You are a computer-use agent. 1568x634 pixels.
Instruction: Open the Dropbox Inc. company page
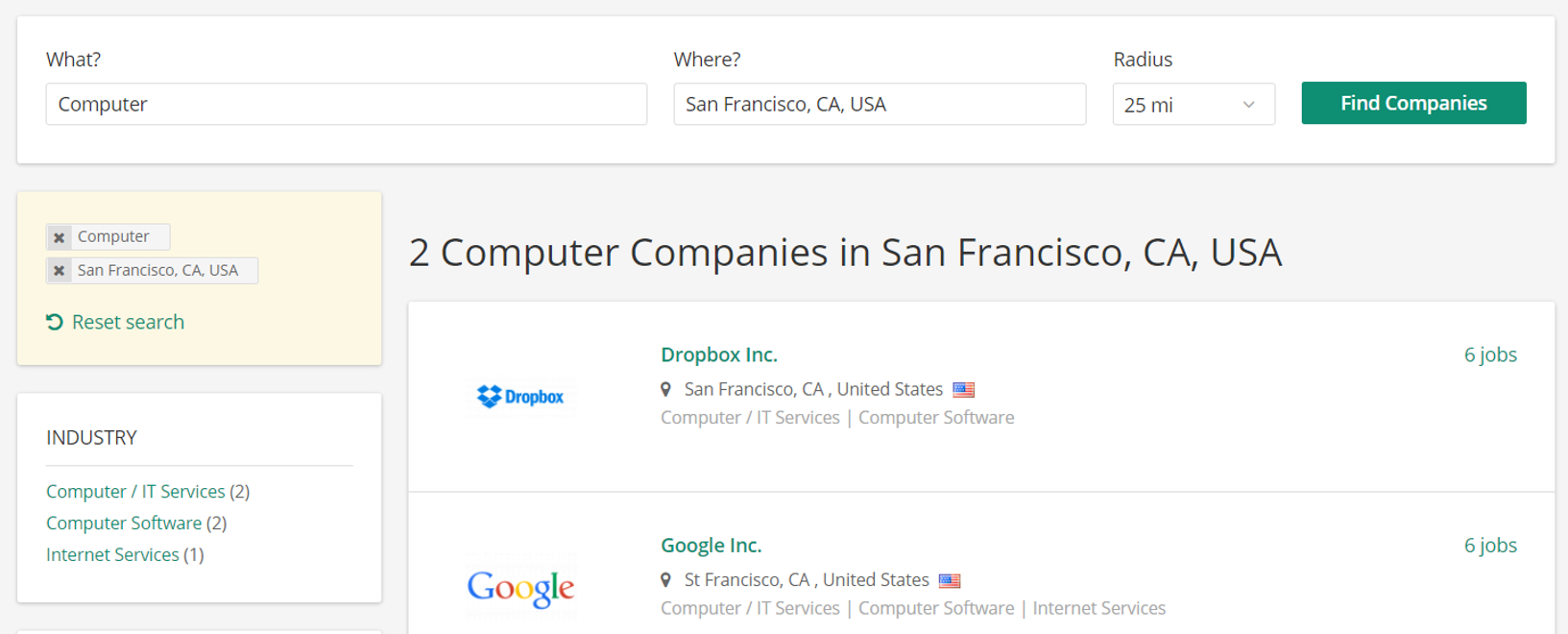click(719, 354)
